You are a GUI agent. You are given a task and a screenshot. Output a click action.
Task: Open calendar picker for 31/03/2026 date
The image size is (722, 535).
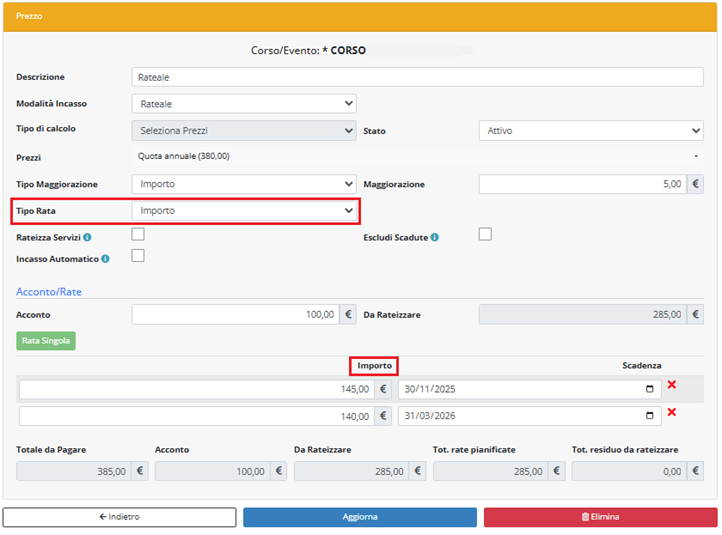[x=650, y=416]
